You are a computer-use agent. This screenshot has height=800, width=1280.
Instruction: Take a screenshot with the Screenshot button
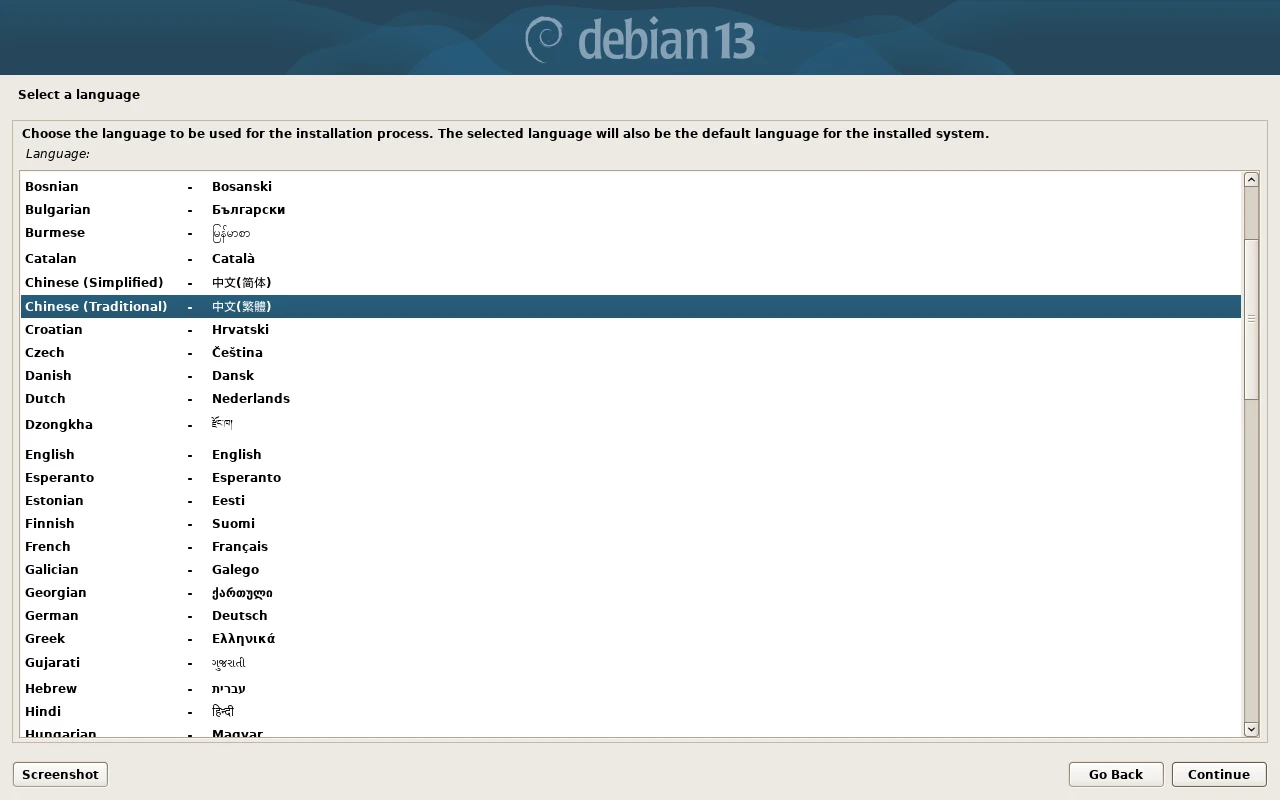click(60, 774)
